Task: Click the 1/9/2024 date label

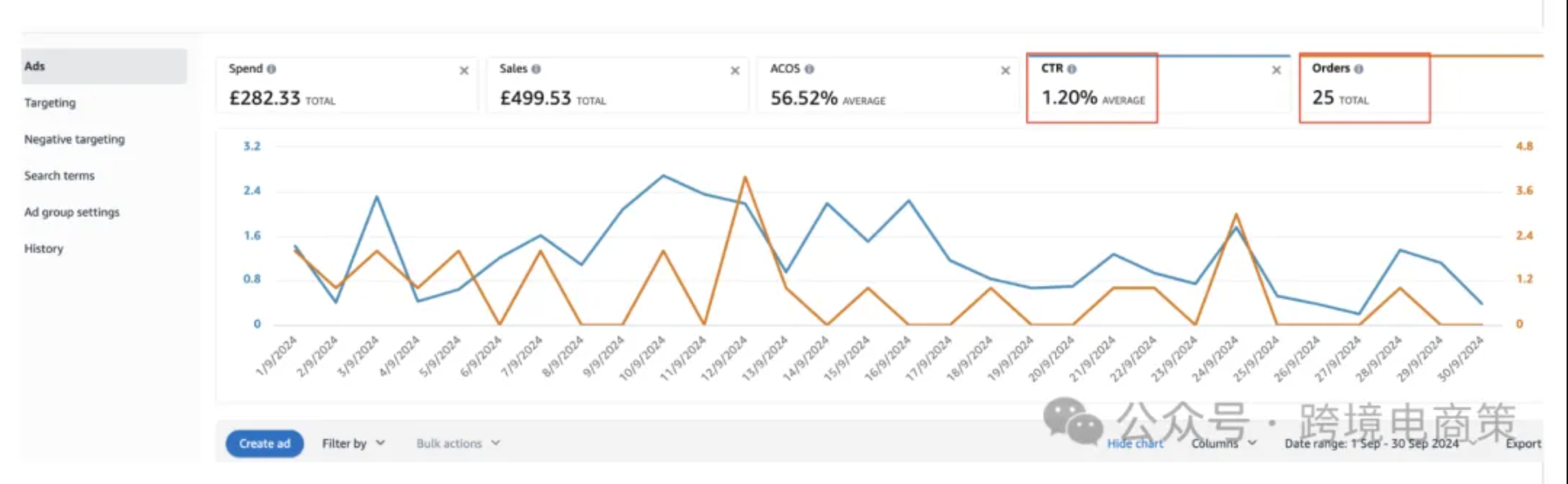Action: pos(277,355)
